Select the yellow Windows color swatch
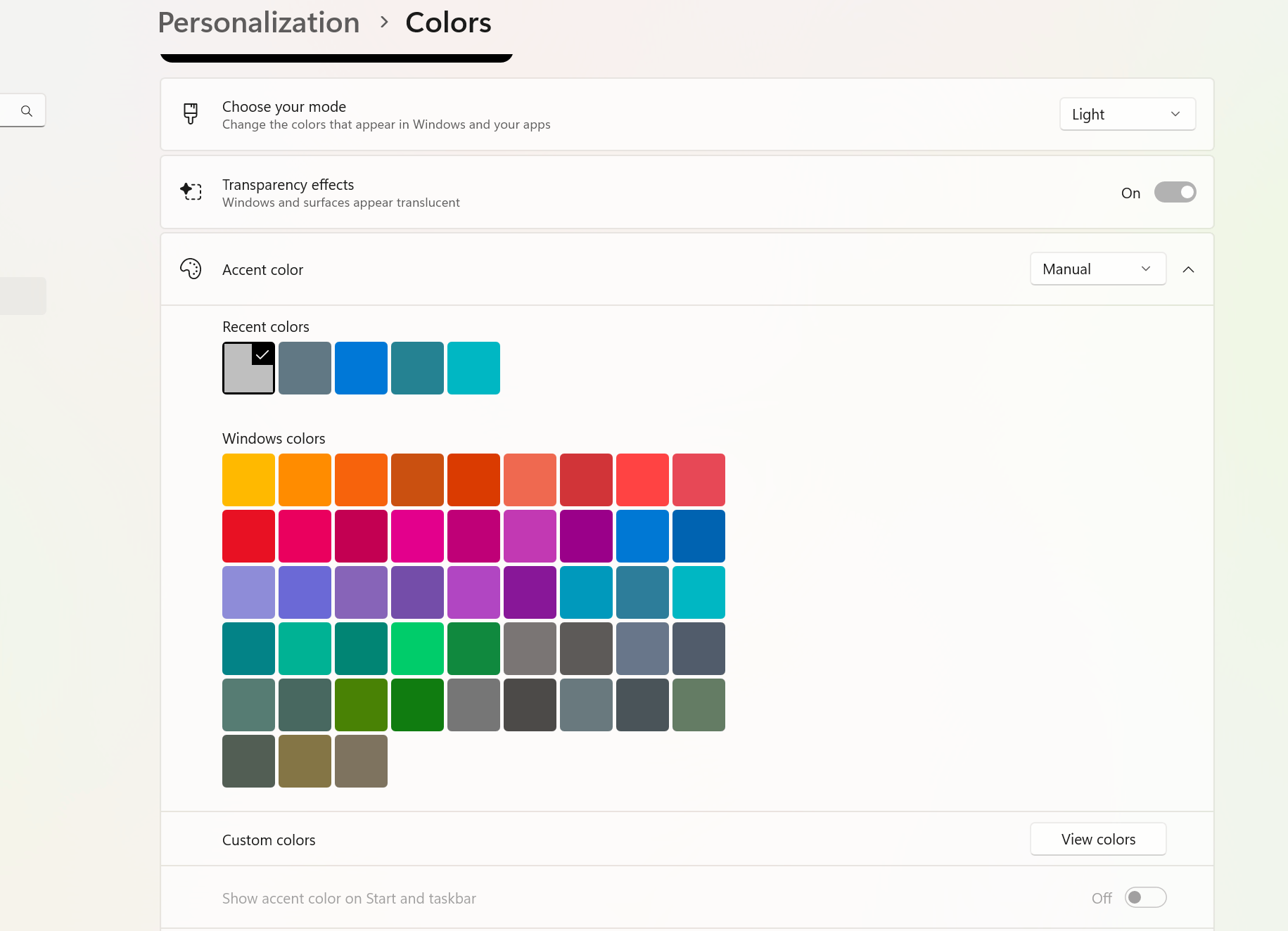Screen dimensions: 1288x931 click(248, 480)
